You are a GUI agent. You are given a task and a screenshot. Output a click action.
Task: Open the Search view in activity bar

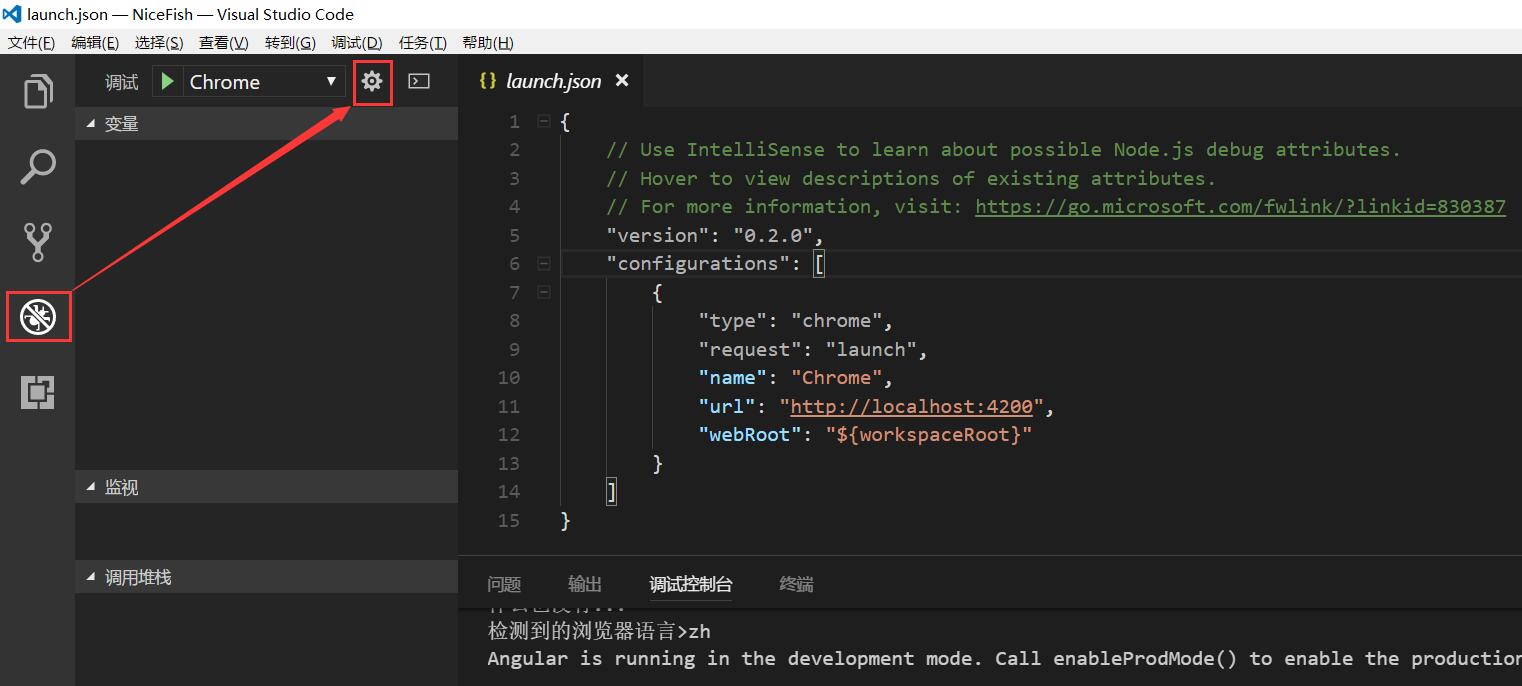click(38, 166)
